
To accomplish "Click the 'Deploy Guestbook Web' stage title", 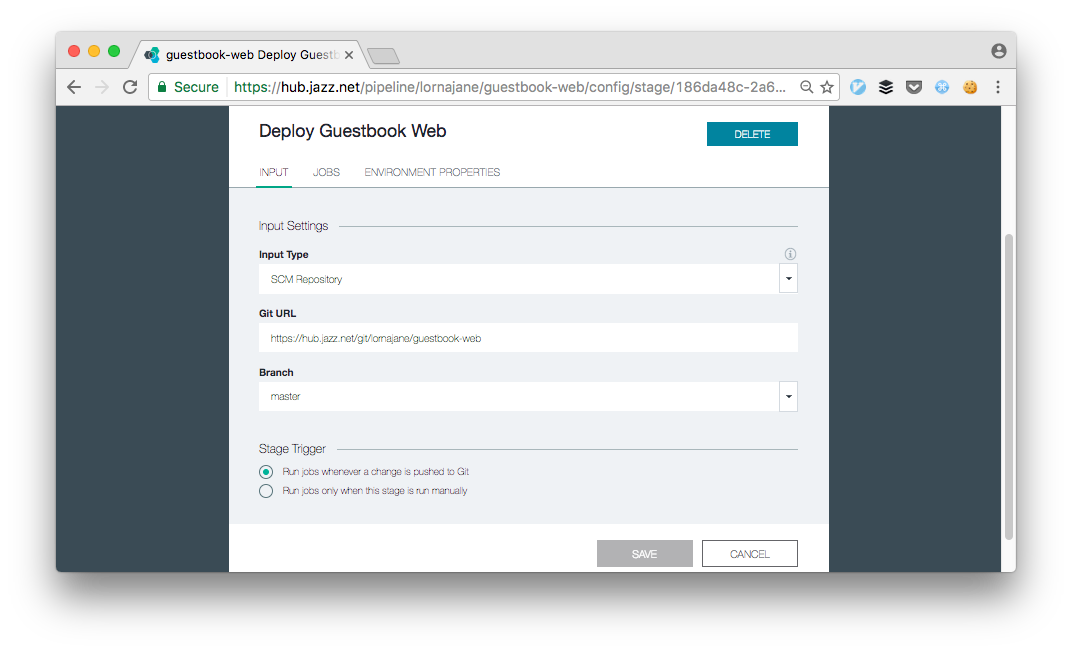I will (353, 131).
